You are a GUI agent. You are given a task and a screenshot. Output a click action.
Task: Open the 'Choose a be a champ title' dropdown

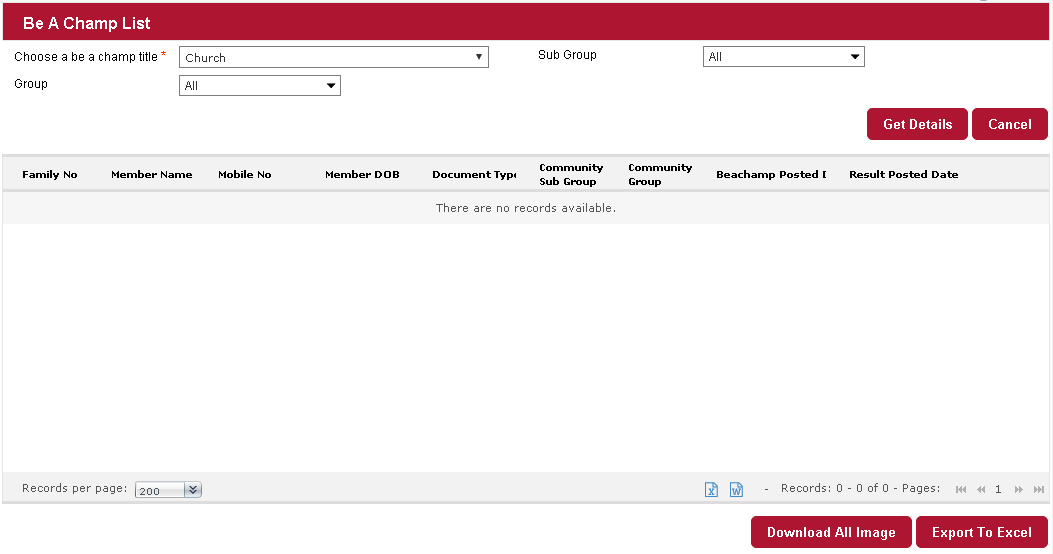[x=334, y=58]
